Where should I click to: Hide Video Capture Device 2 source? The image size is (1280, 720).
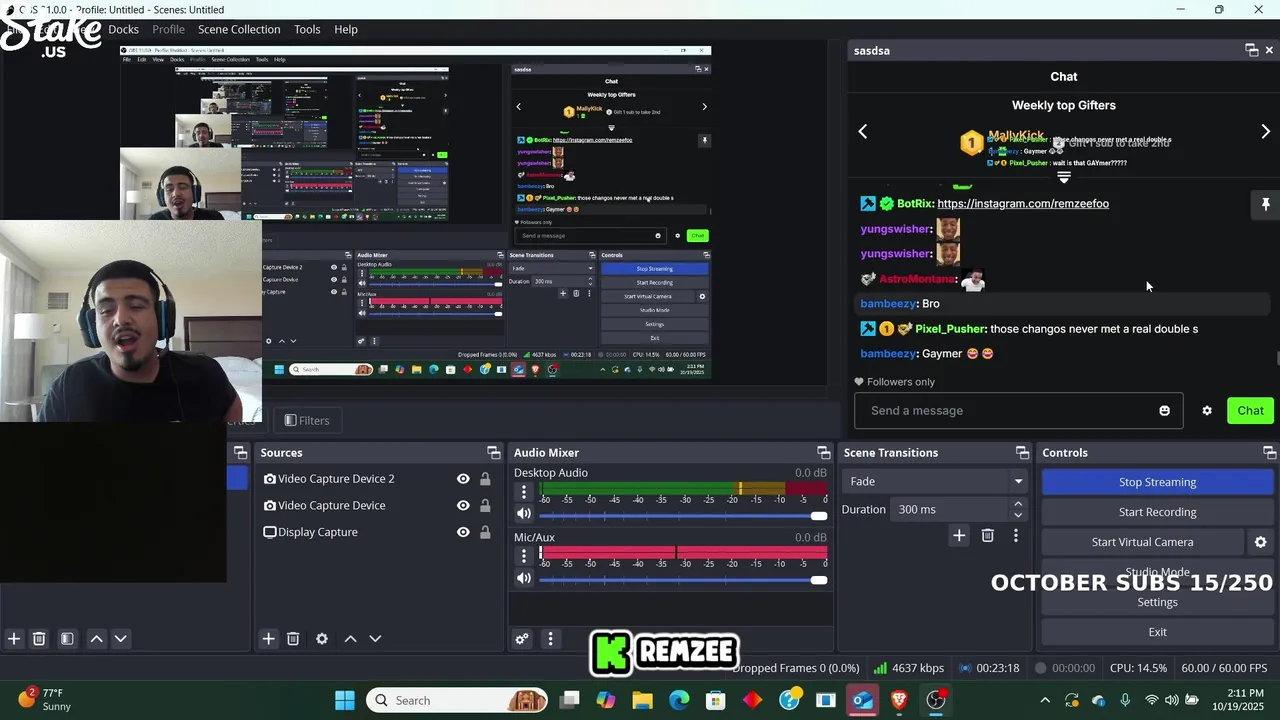pos(463,479)
